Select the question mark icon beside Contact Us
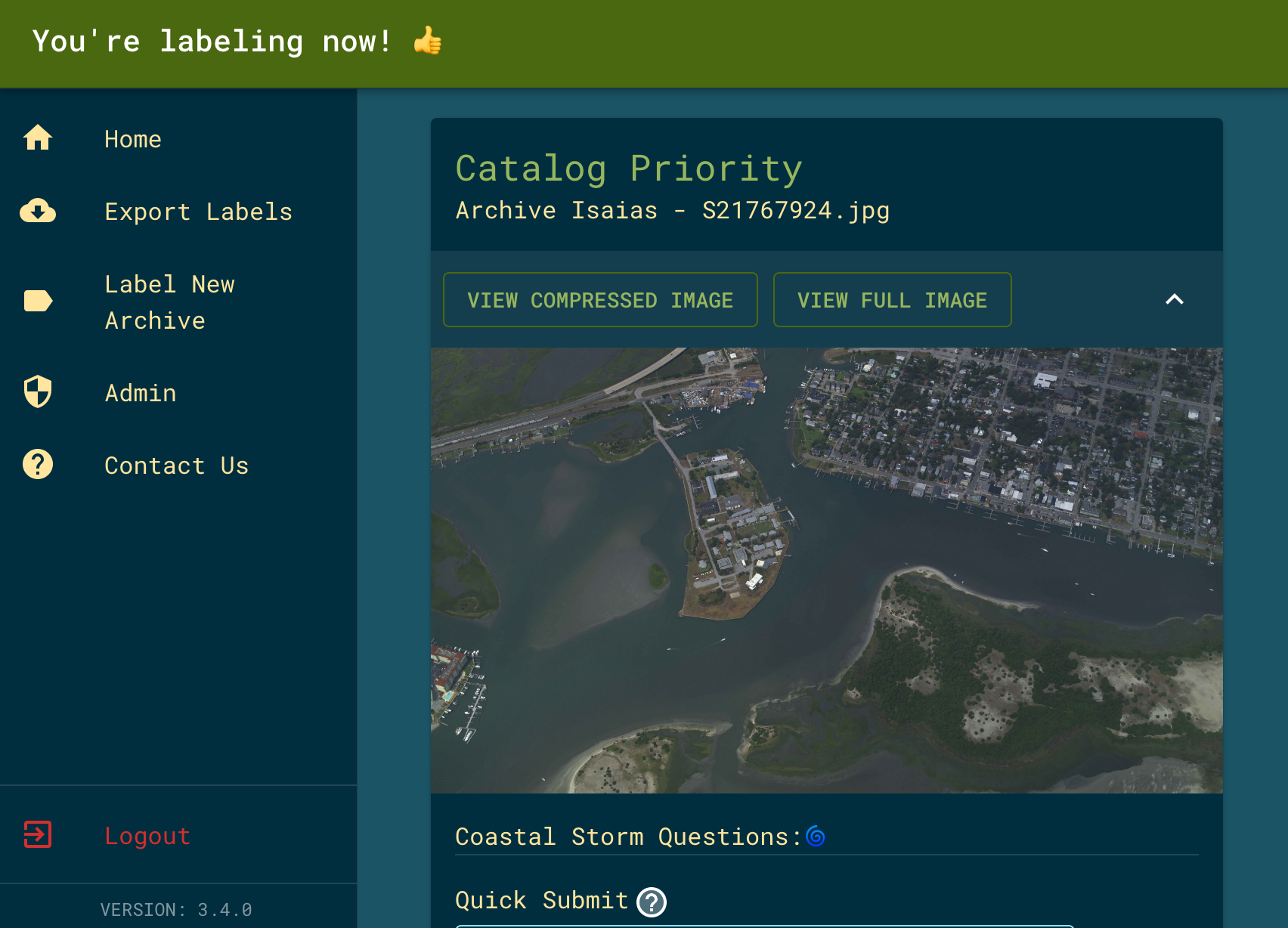The image size is (1288, 928). click(37, 464)
